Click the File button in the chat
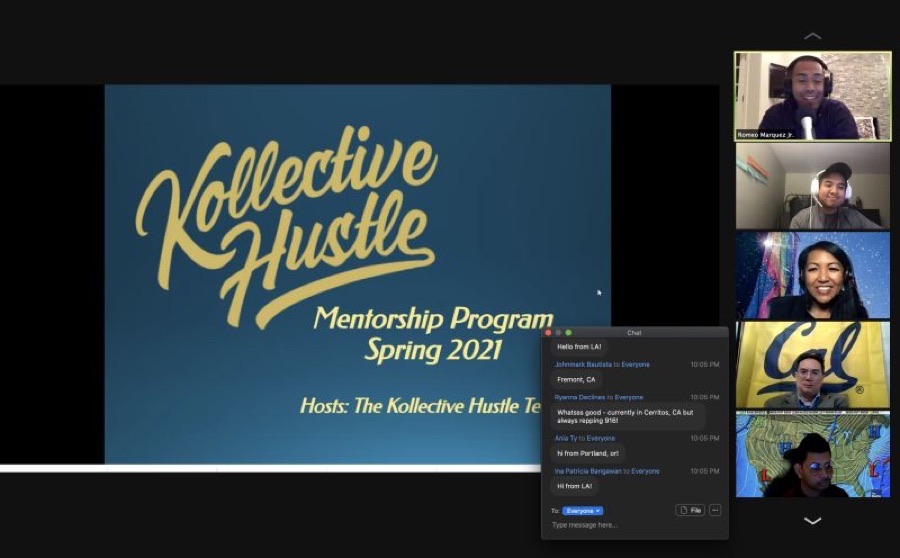 pos(690,510)
